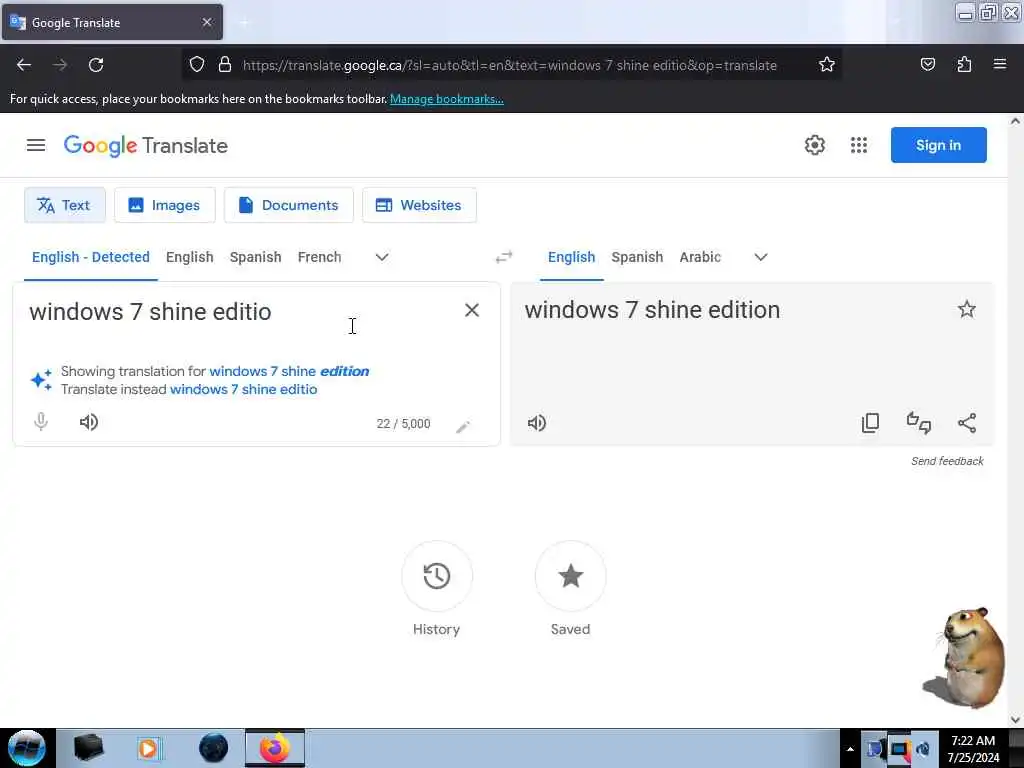This screenshot has height=768, width=1024.
Task: Open the Windows Start menu
Action: point(27,748)
